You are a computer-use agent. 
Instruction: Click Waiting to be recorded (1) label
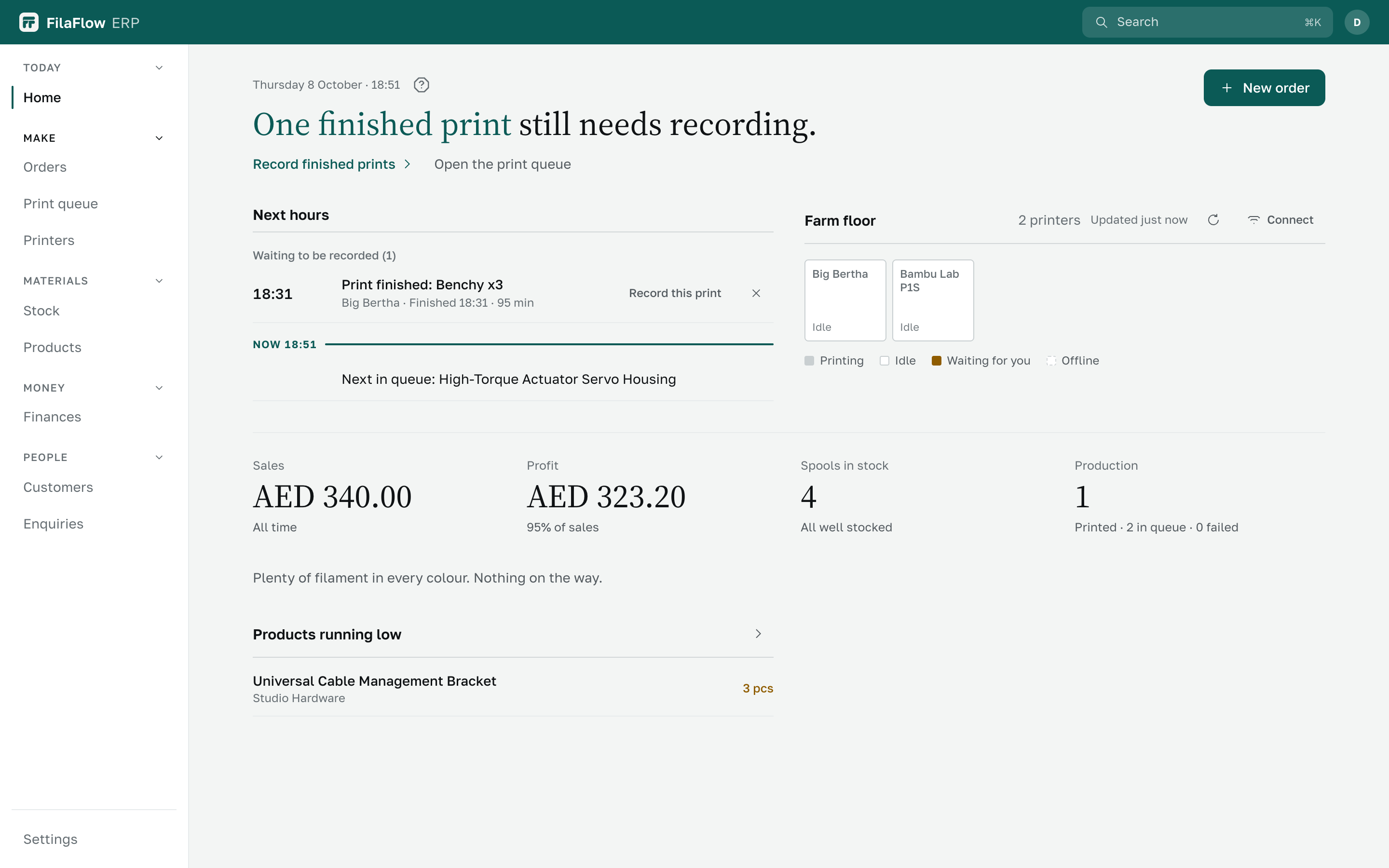tap(324, 256)
